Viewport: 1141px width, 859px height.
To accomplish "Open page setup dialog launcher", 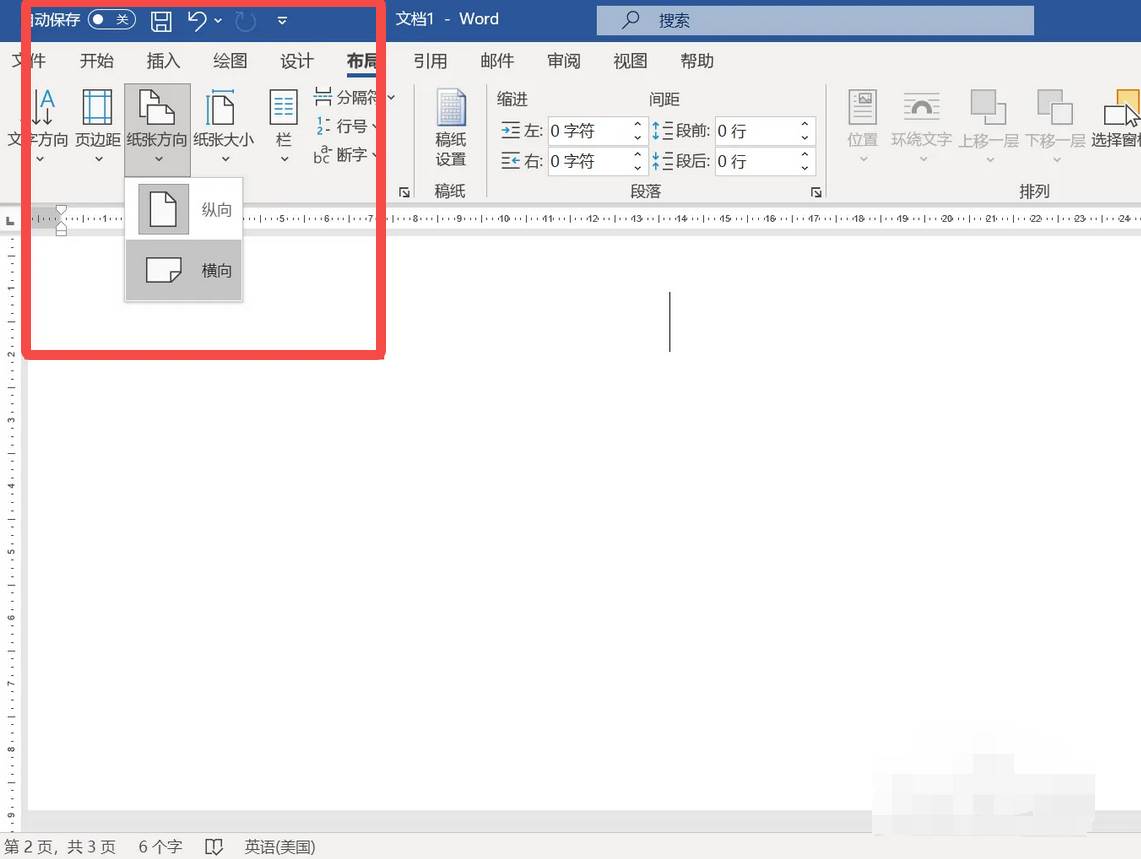I will pos(405,192).
